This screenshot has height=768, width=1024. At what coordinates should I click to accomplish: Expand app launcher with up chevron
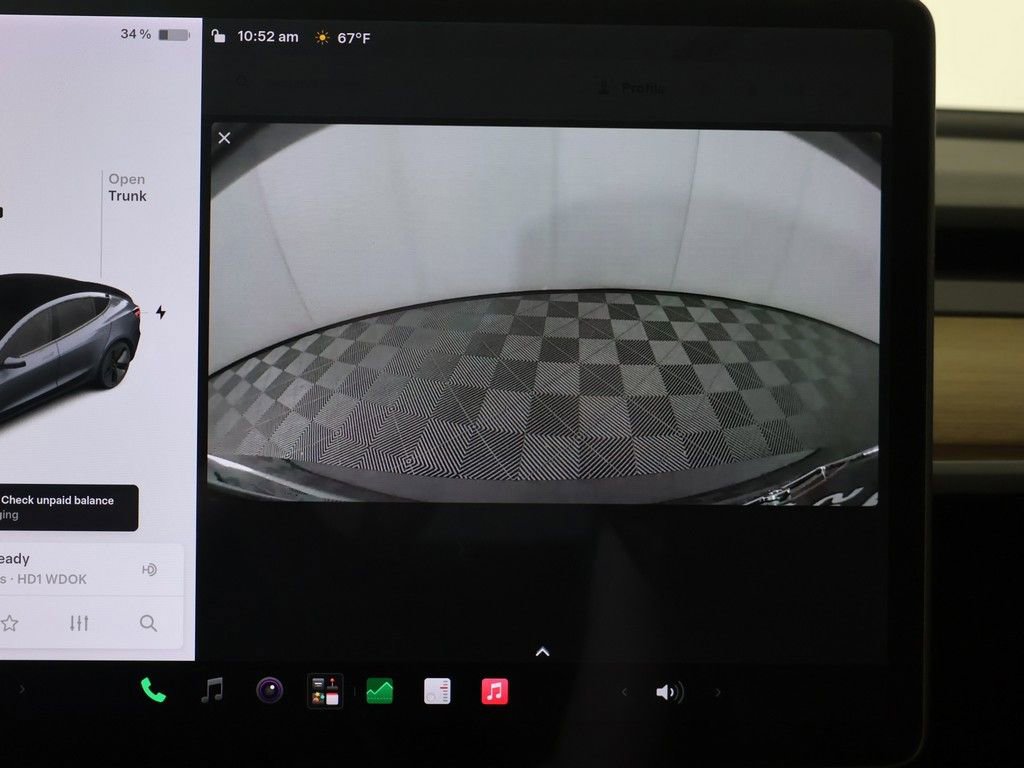(542, 652)
